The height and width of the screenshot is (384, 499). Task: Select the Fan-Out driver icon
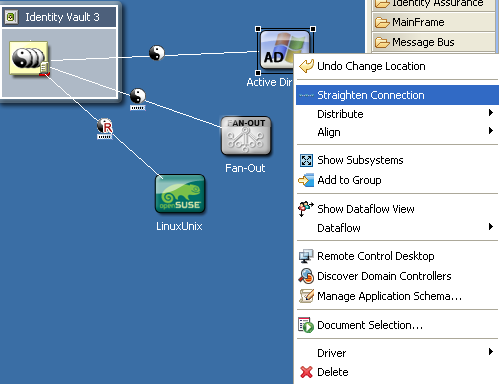[x=246, y=136]
